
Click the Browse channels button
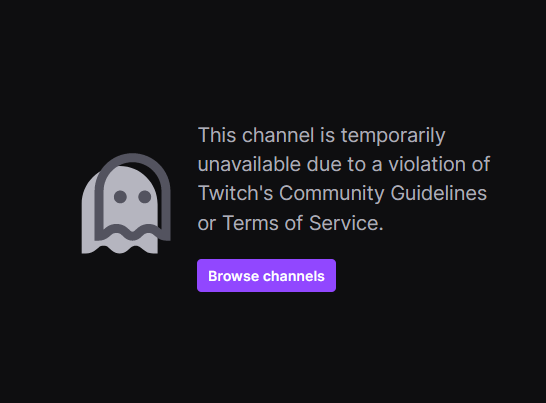[266, 276]
